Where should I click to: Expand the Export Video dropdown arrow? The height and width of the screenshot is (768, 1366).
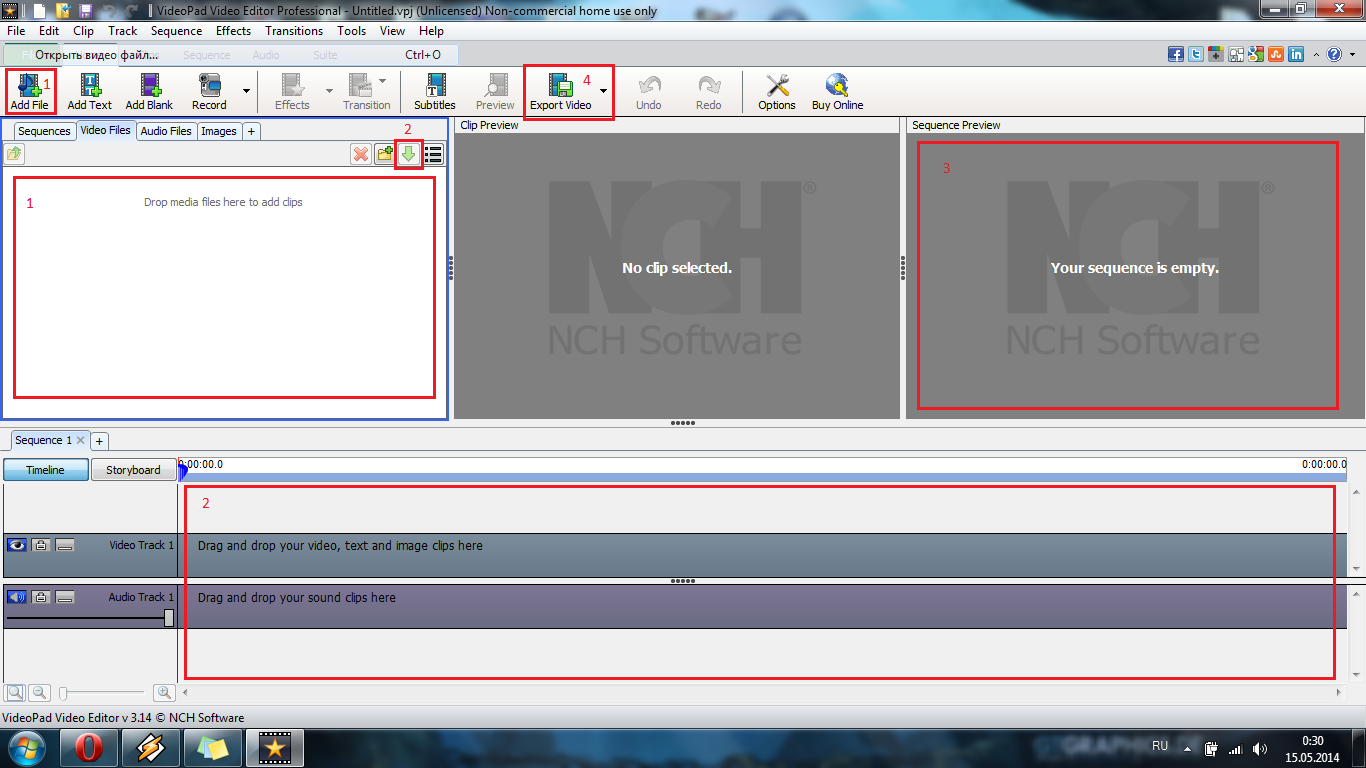coord(603,91)
